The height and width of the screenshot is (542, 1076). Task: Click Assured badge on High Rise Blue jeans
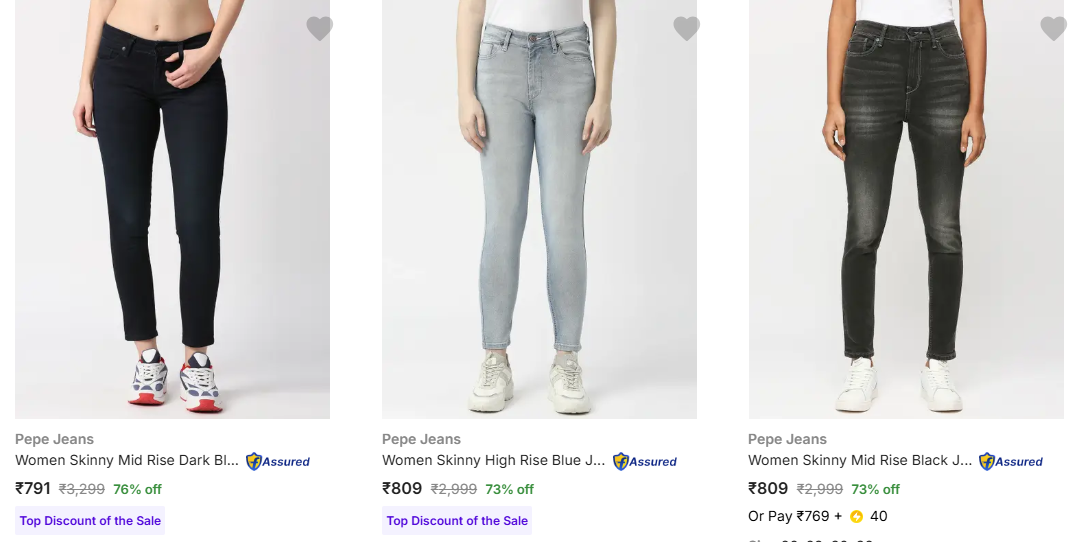[x=645, y=462]
